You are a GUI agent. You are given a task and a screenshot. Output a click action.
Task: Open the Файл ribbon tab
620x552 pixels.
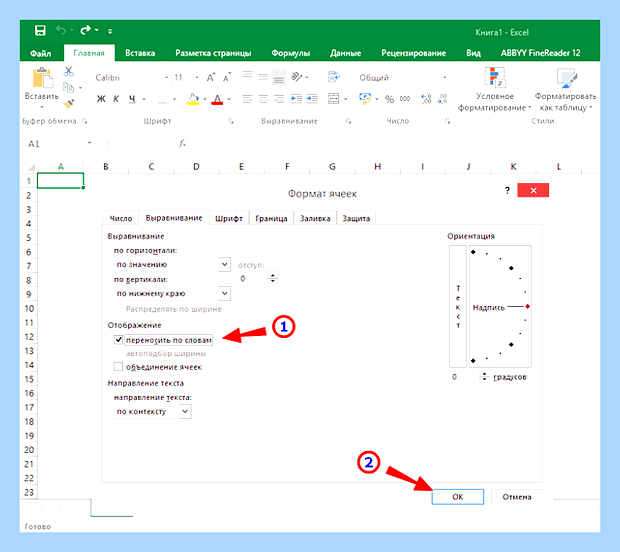(x=41, y=53)
